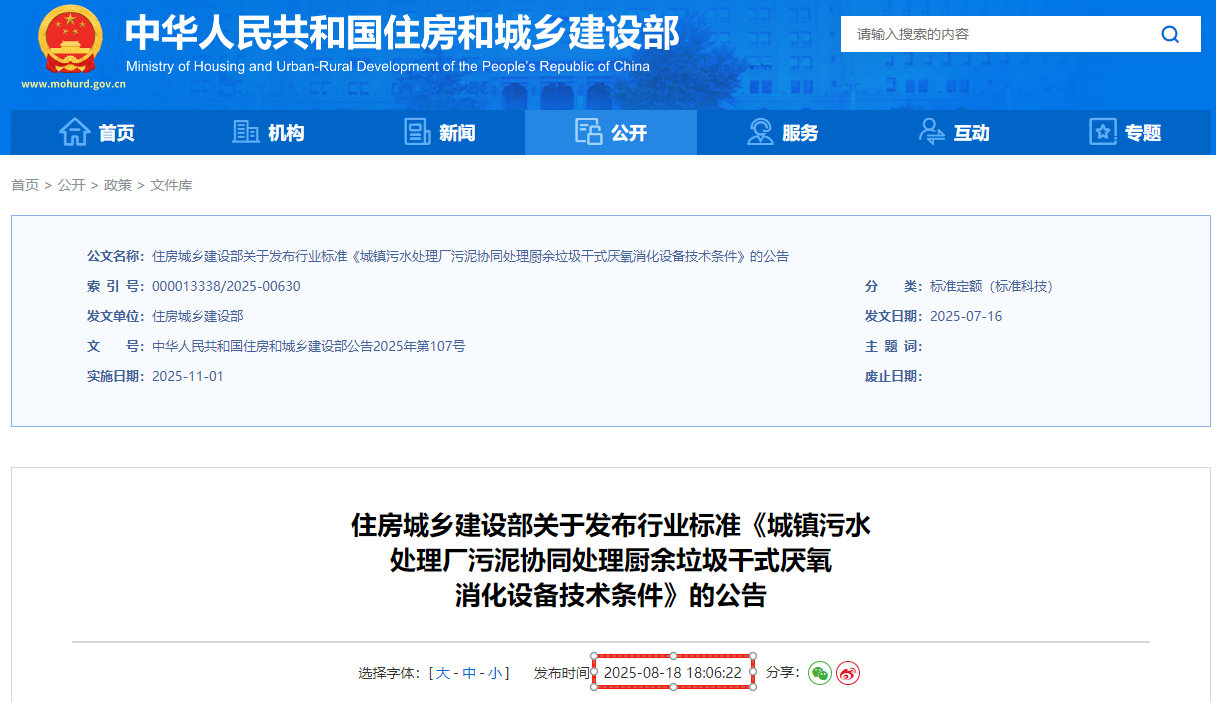Click the document number 中华人民共和国住房和城乡建设部公告2025年第107号
The height and width of the screenshot is (702, 1216).
(308, 346)
